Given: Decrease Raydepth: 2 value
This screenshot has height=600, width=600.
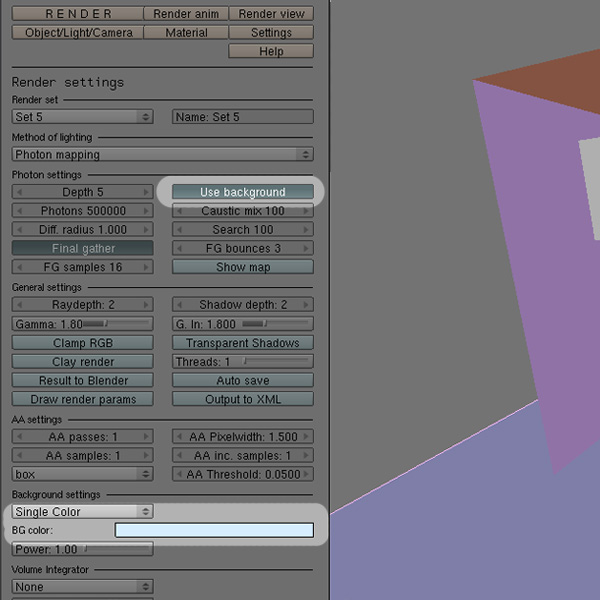Looking at the screenshot, I should tap(20, 305).
